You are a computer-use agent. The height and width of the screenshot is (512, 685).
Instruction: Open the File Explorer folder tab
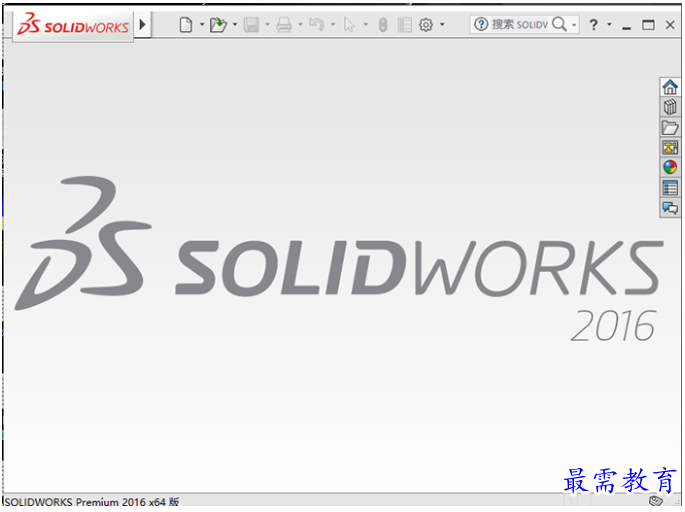pos(670,128)
